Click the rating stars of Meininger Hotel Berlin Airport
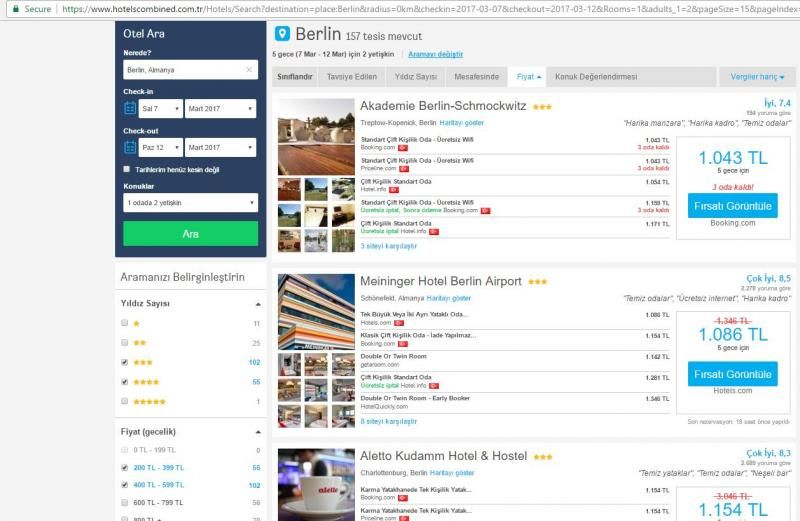 click(x=538, y=282)
